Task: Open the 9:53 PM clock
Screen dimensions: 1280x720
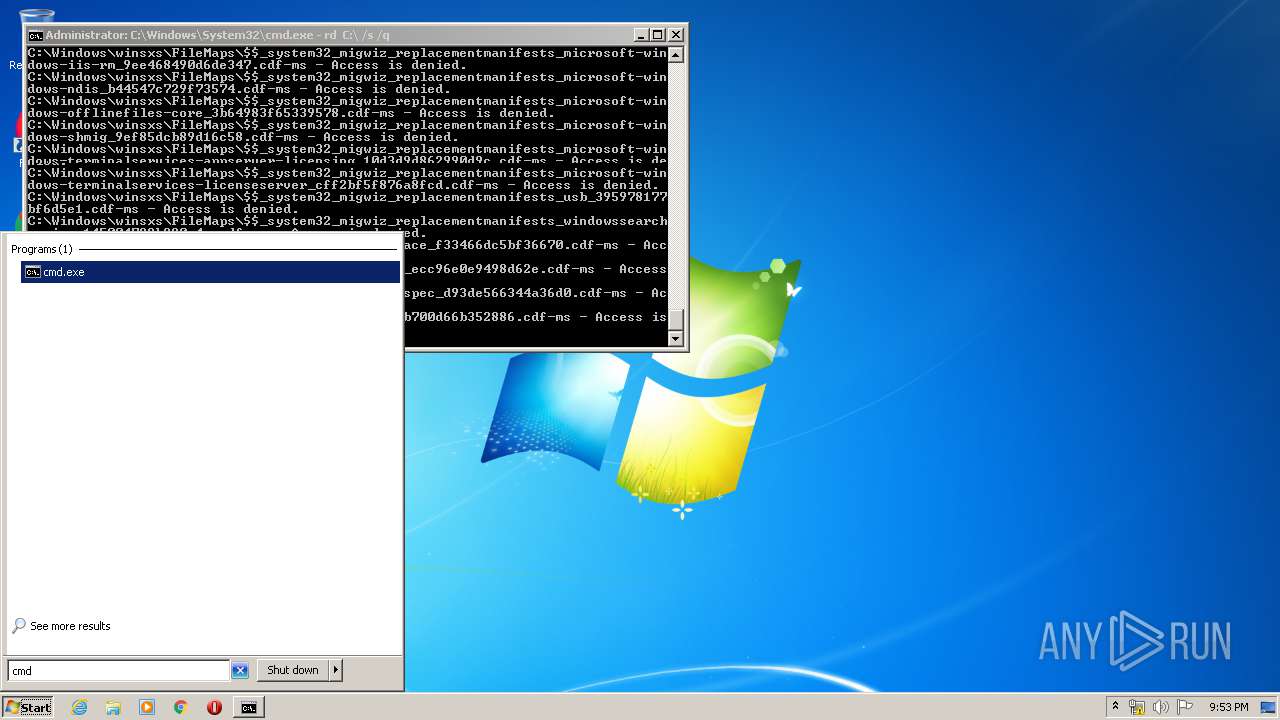Action: 1228,707
